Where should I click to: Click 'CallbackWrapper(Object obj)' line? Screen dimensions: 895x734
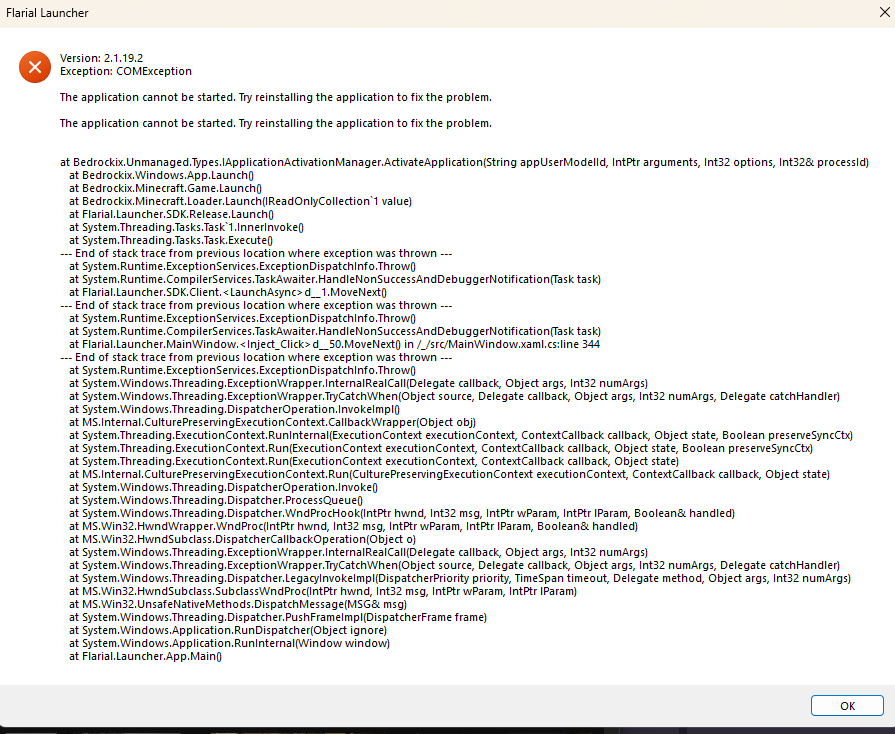(272, 422)
